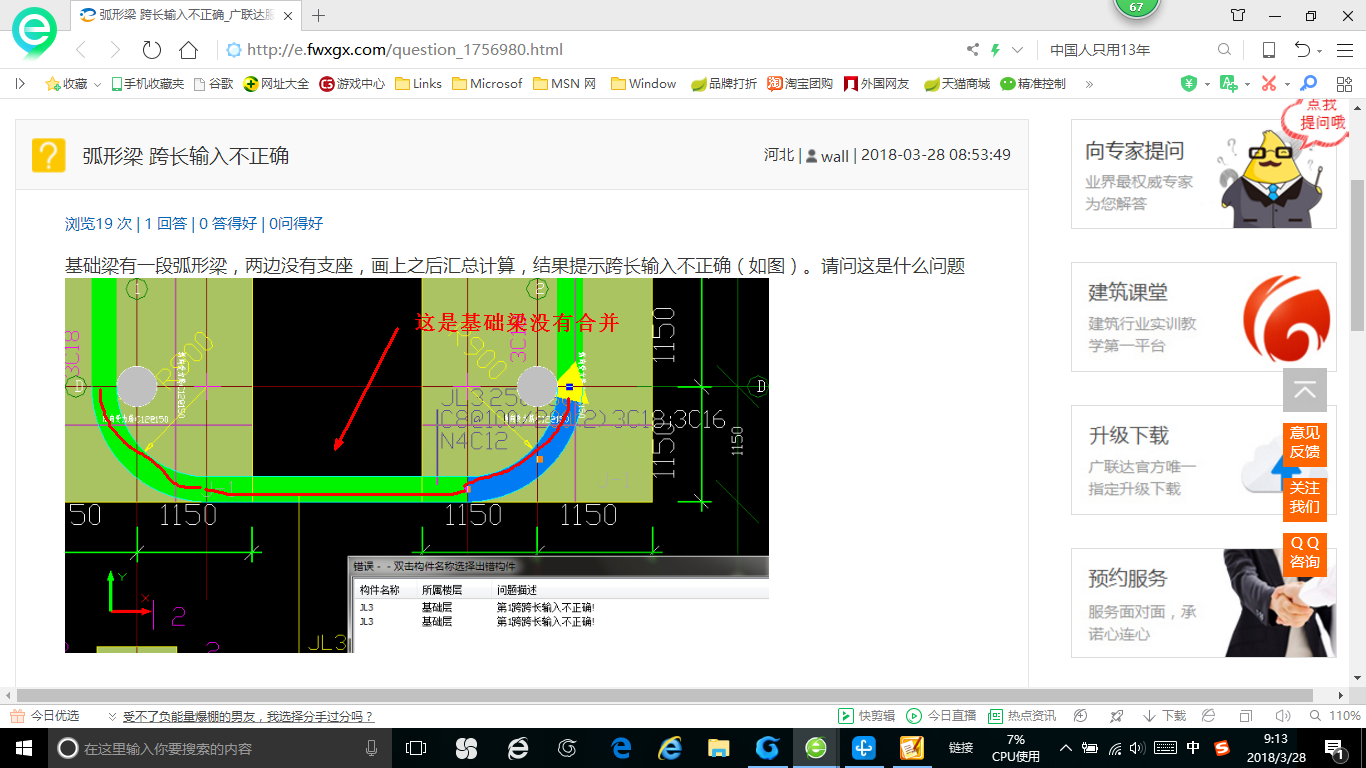This screenshot has width=1366, height=768.
Task: Open 今日直播 in the status bar
Action: click(x=941, y=716)
